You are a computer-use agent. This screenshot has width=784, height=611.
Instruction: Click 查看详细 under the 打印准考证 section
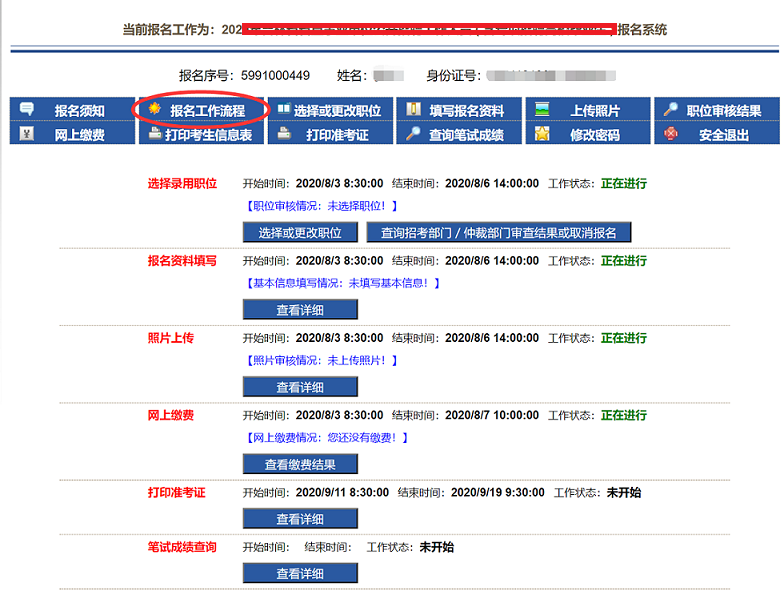tap(300, 519)
